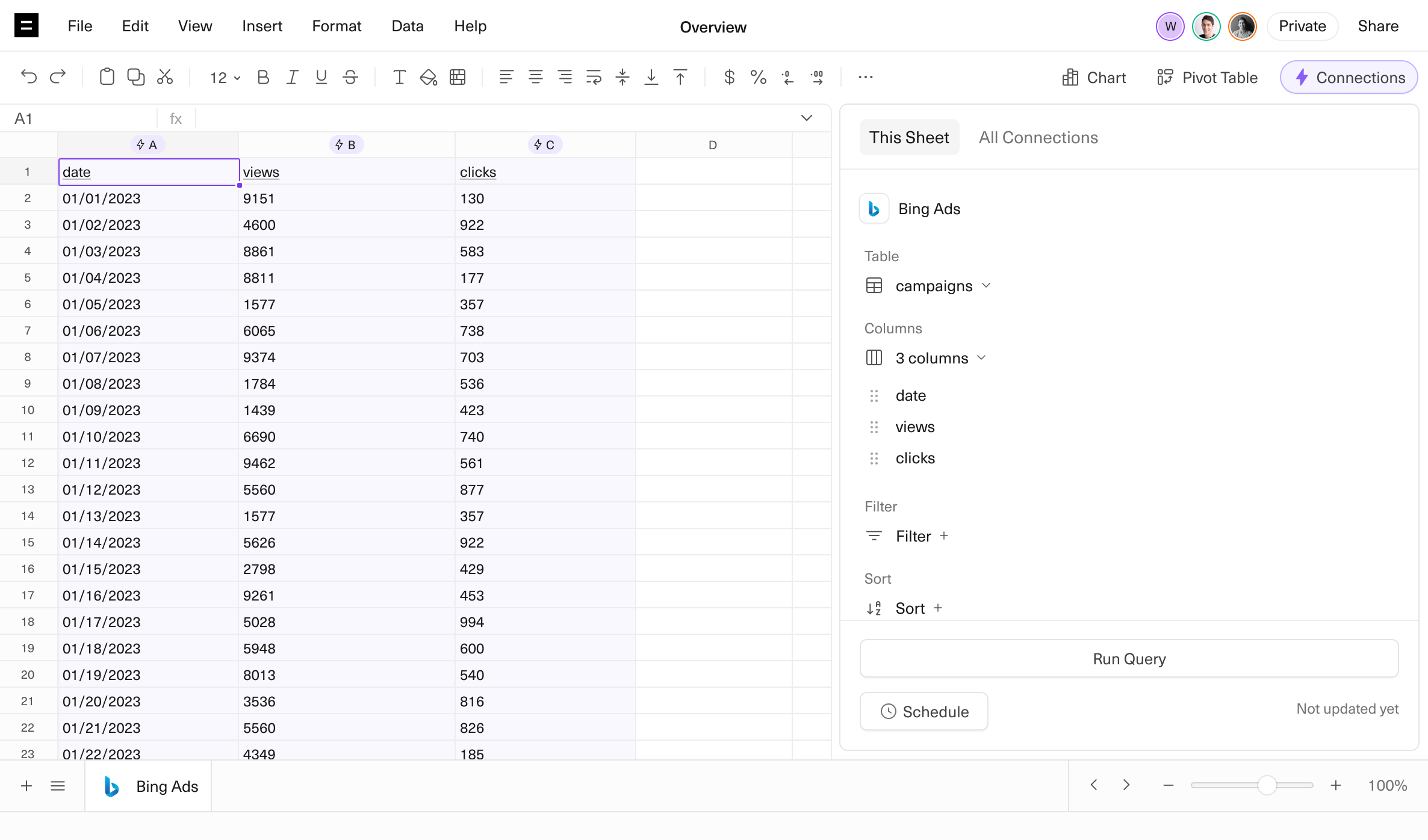Apply currency dollar format
The width and height of the screenshot is (1428, 840).
click(729, 77)
